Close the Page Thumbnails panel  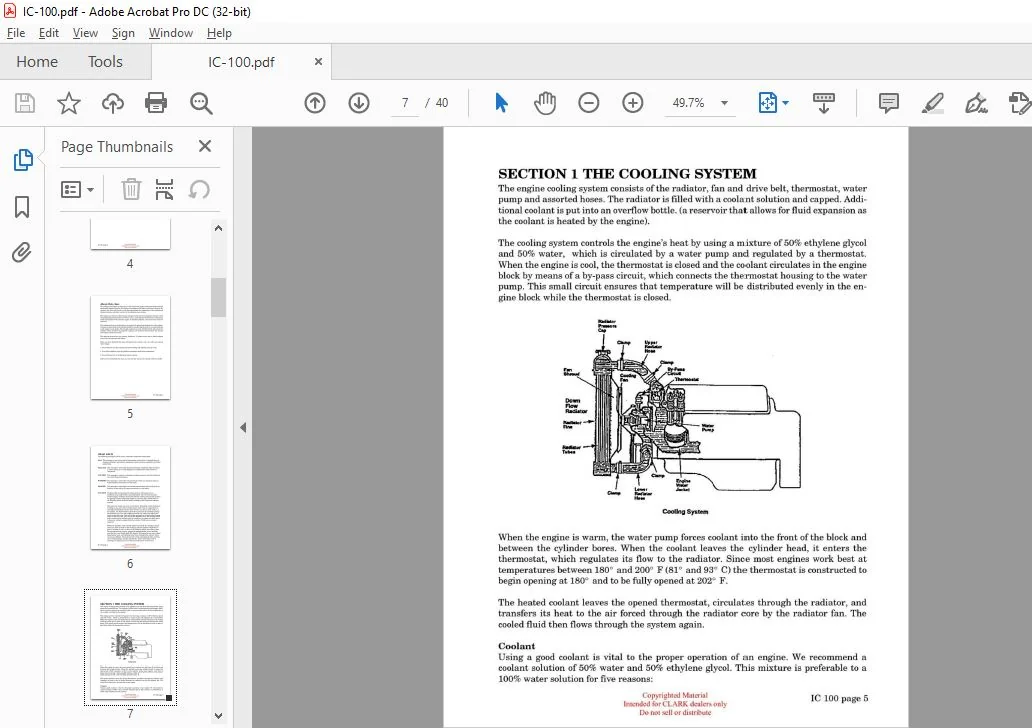coord(205,146)
